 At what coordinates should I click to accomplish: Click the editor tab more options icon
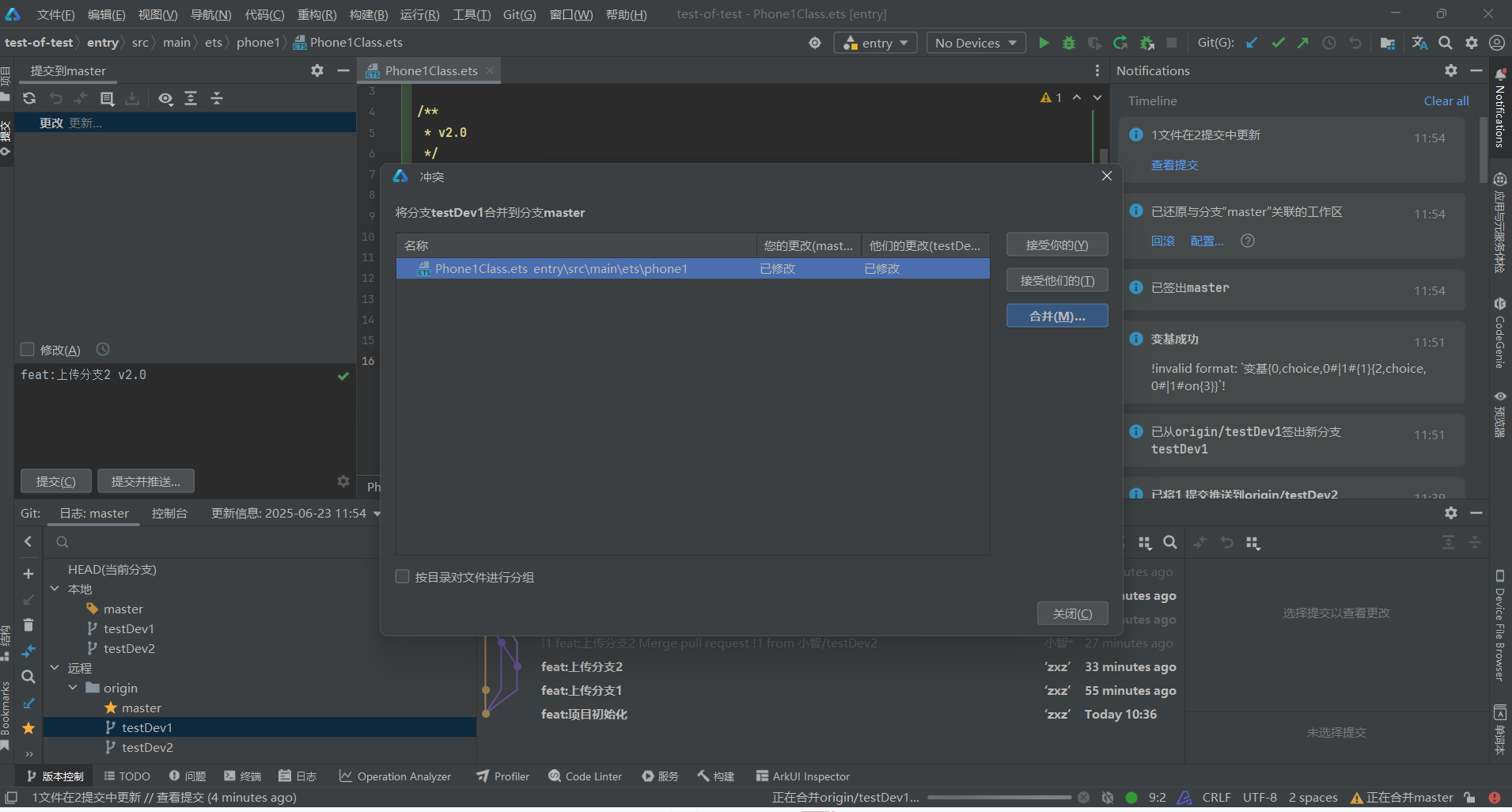(x=1097, y=70)
